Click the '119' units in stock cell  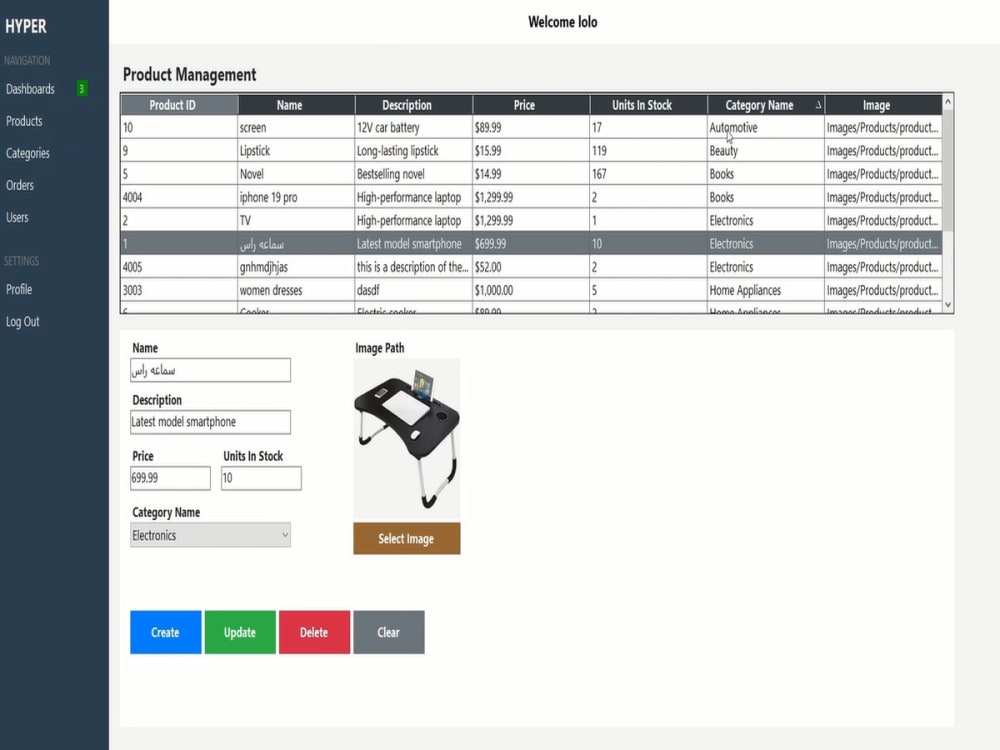point(649,151)
